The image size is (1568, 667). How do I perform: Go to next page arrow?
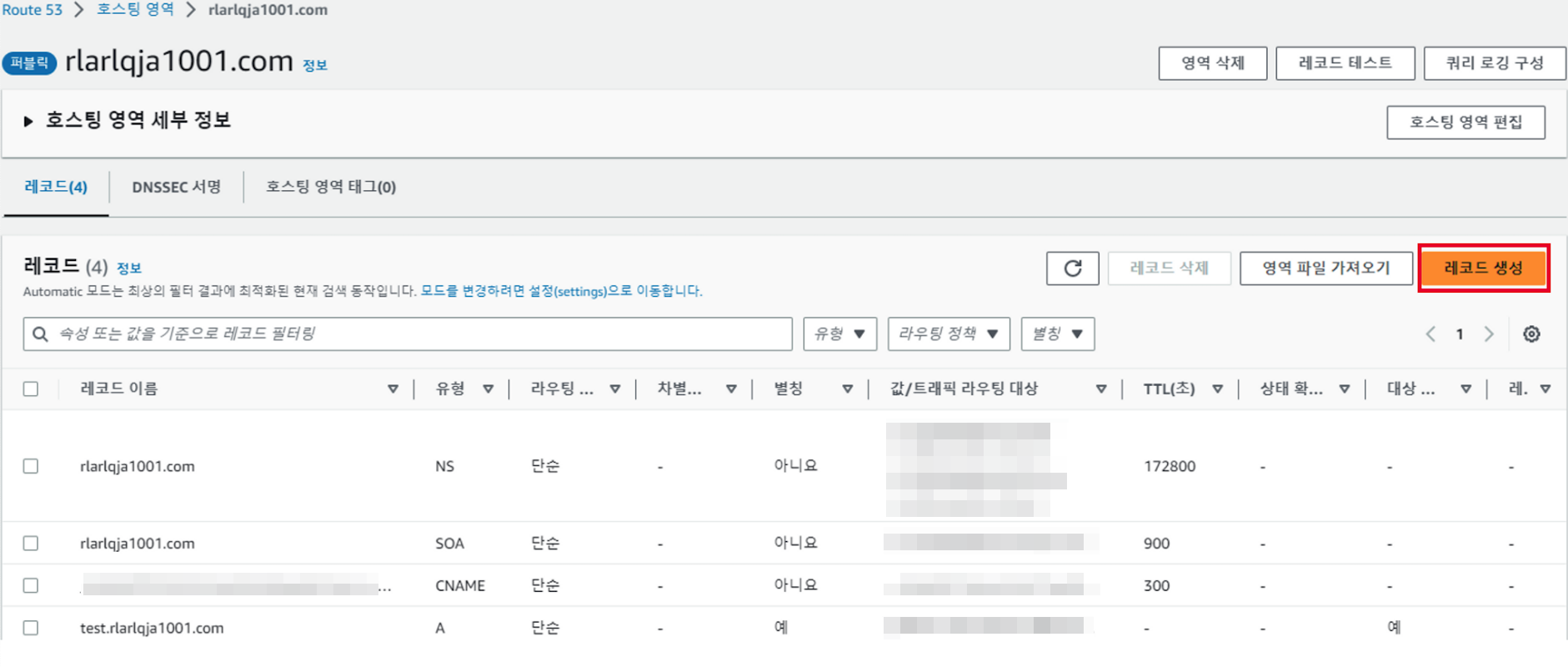click(1489, 334)
